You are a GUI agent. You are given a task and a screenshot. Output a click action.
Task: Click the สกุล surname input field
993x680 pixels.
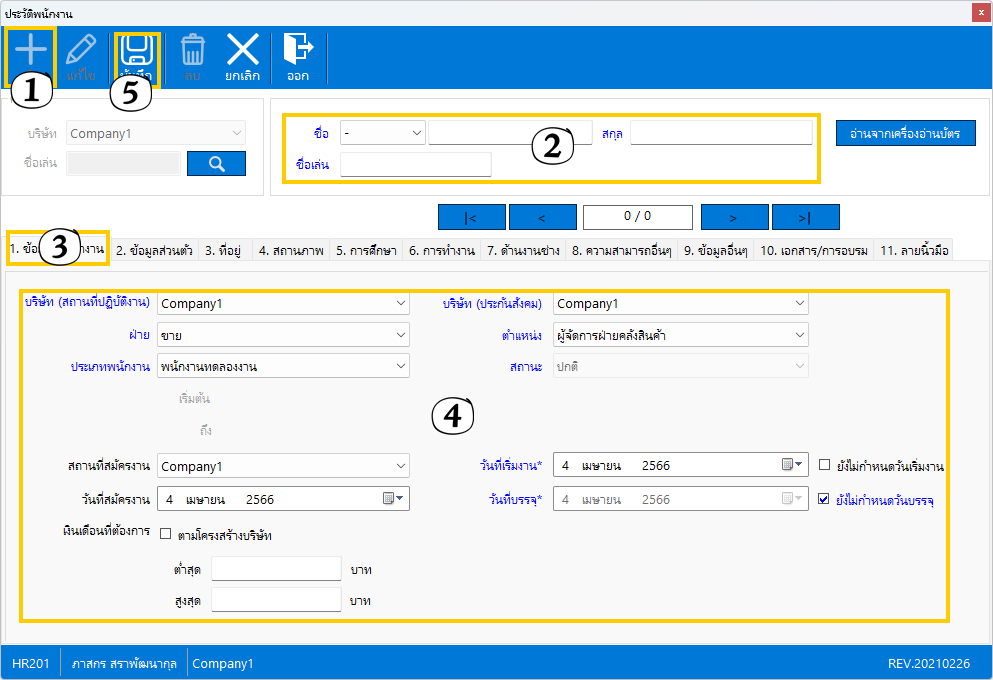click(x=721, y=133)
